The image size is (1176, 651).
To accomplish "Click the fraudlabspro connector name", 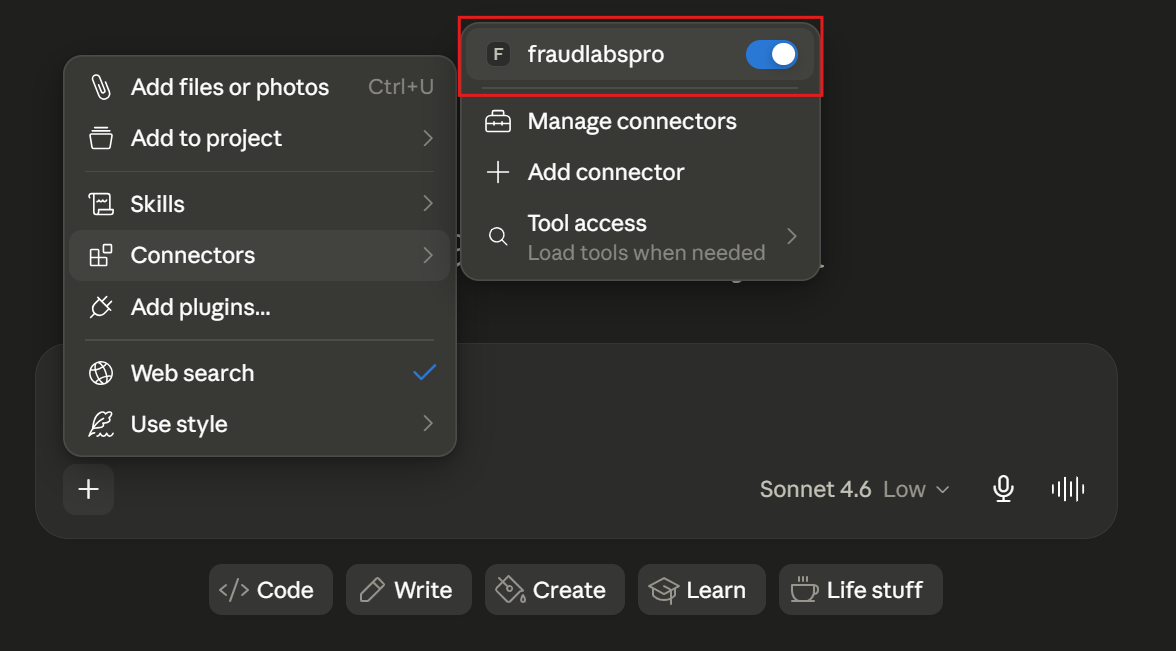I will coord(596,55).
